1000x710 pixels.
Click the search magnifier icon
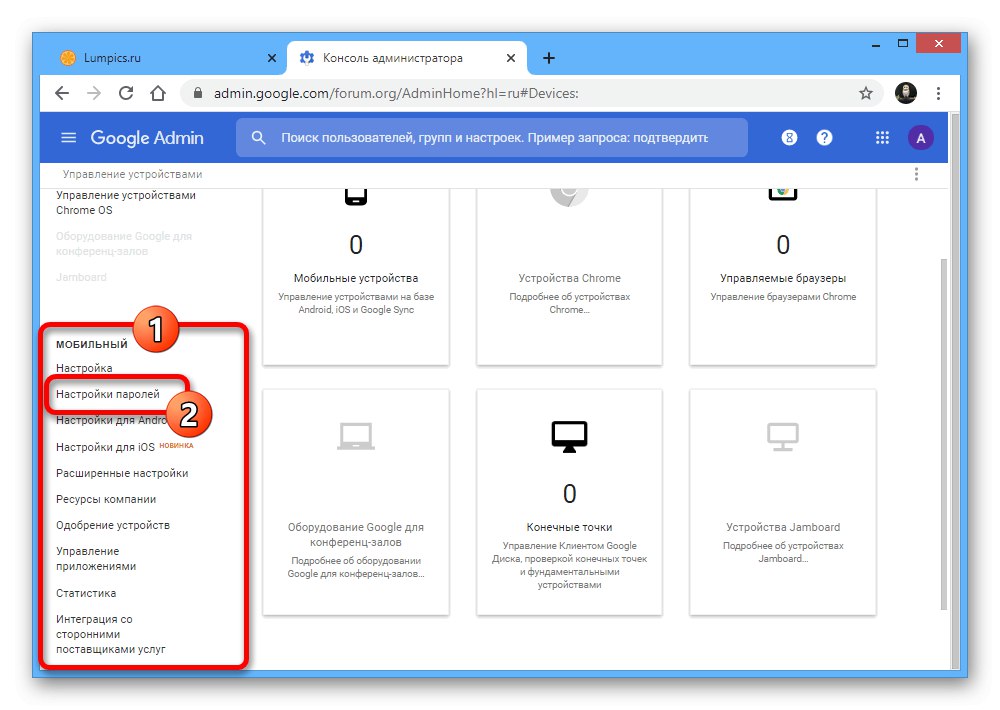pyautogui.click(x=258, y=138)
